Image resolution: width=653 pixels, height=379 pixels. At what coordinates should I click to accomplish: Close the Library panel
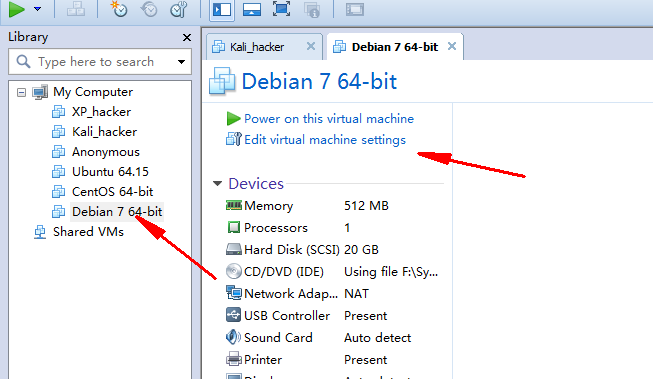[187, 37]
